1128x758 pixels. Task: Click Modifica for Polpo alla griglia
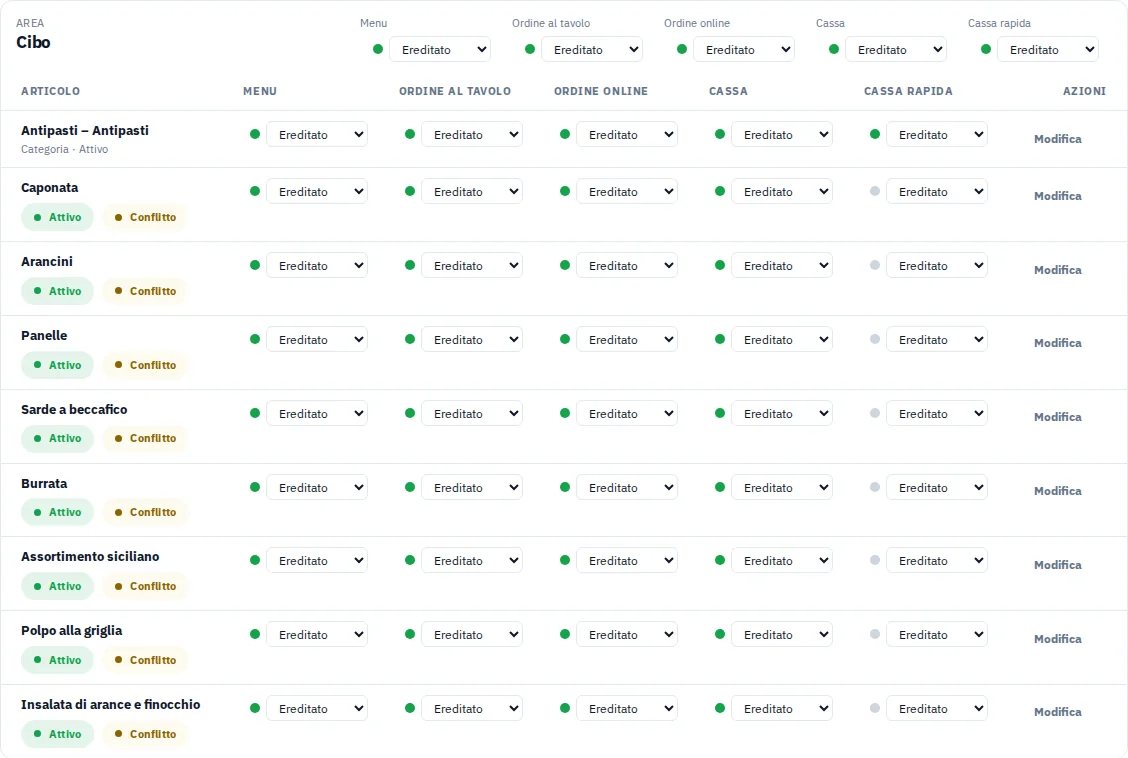pos(1058,639)
